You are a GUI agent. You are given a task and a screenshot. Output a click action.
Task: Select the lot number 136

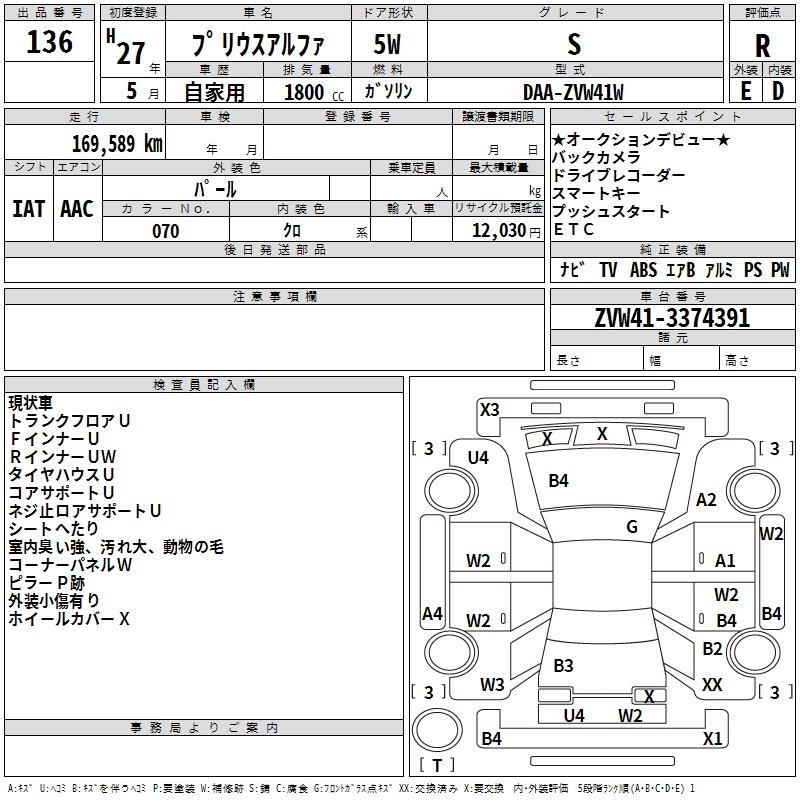49,42
